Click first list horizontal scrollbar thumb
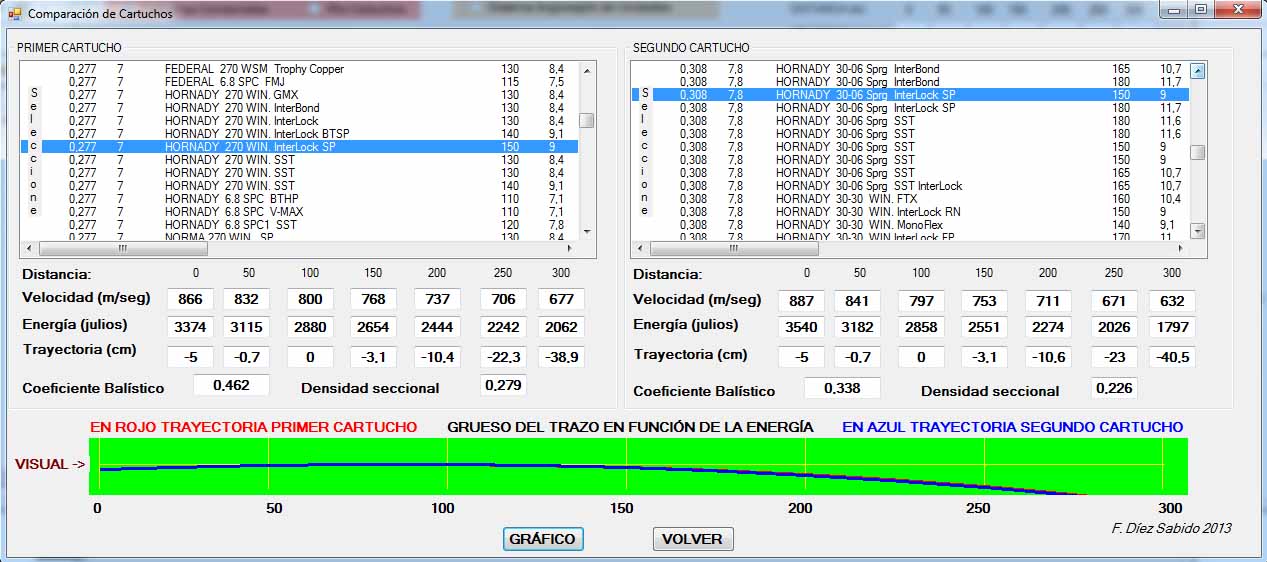This screenshot has width=1267, height=562. (x=122, y=248)
